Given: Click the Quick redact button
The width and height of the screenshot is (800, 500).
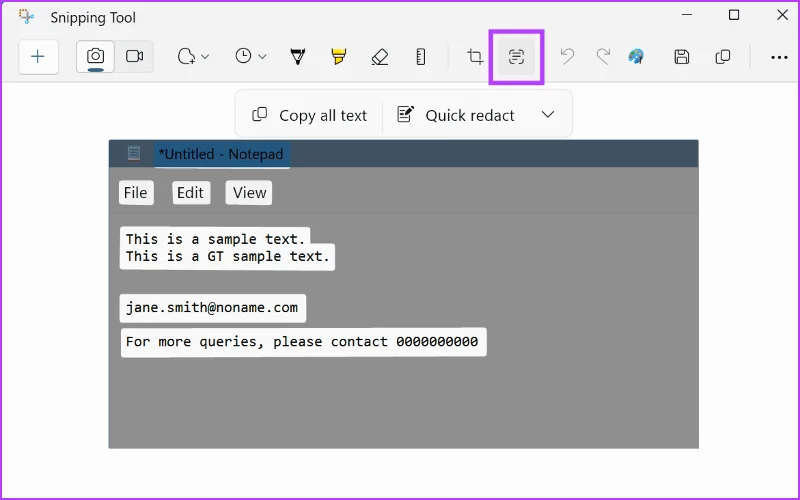Looking at the screenshot, I should click(x=456, y=115).
